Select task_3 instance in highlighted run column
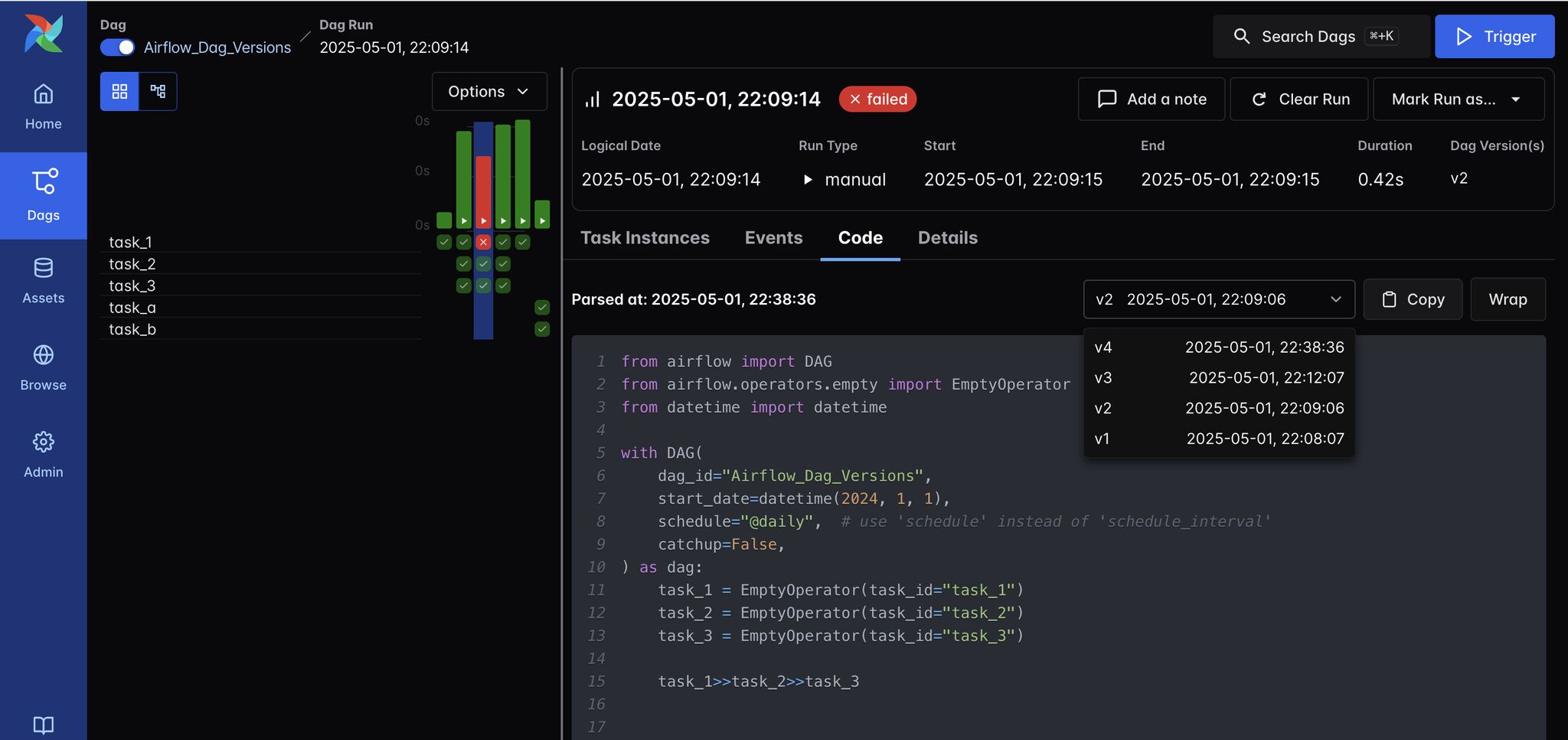This screenshot has height=740, width=1568. (483, 285)
